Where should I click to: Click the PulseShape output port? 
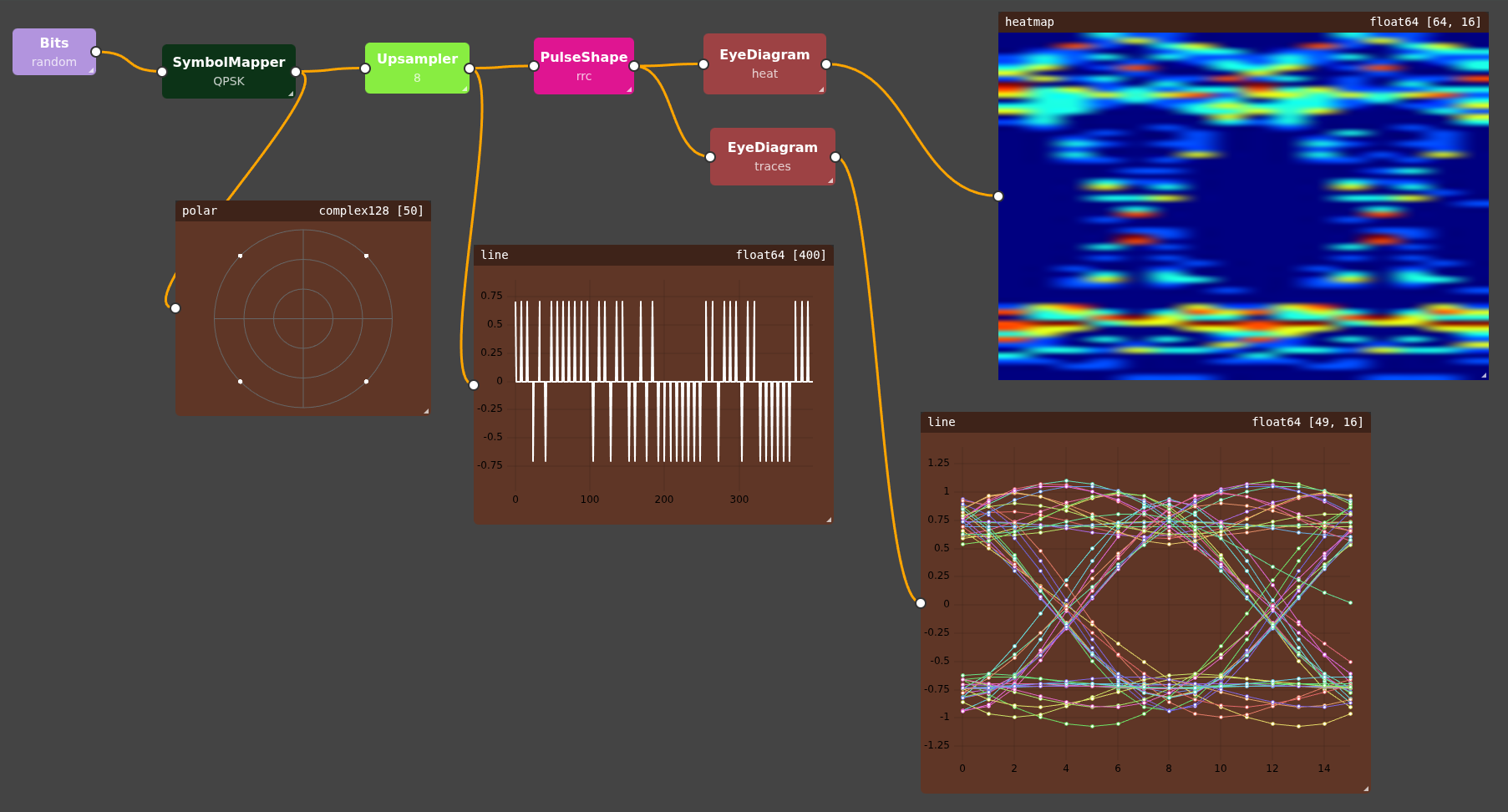[x=634, y=66]
